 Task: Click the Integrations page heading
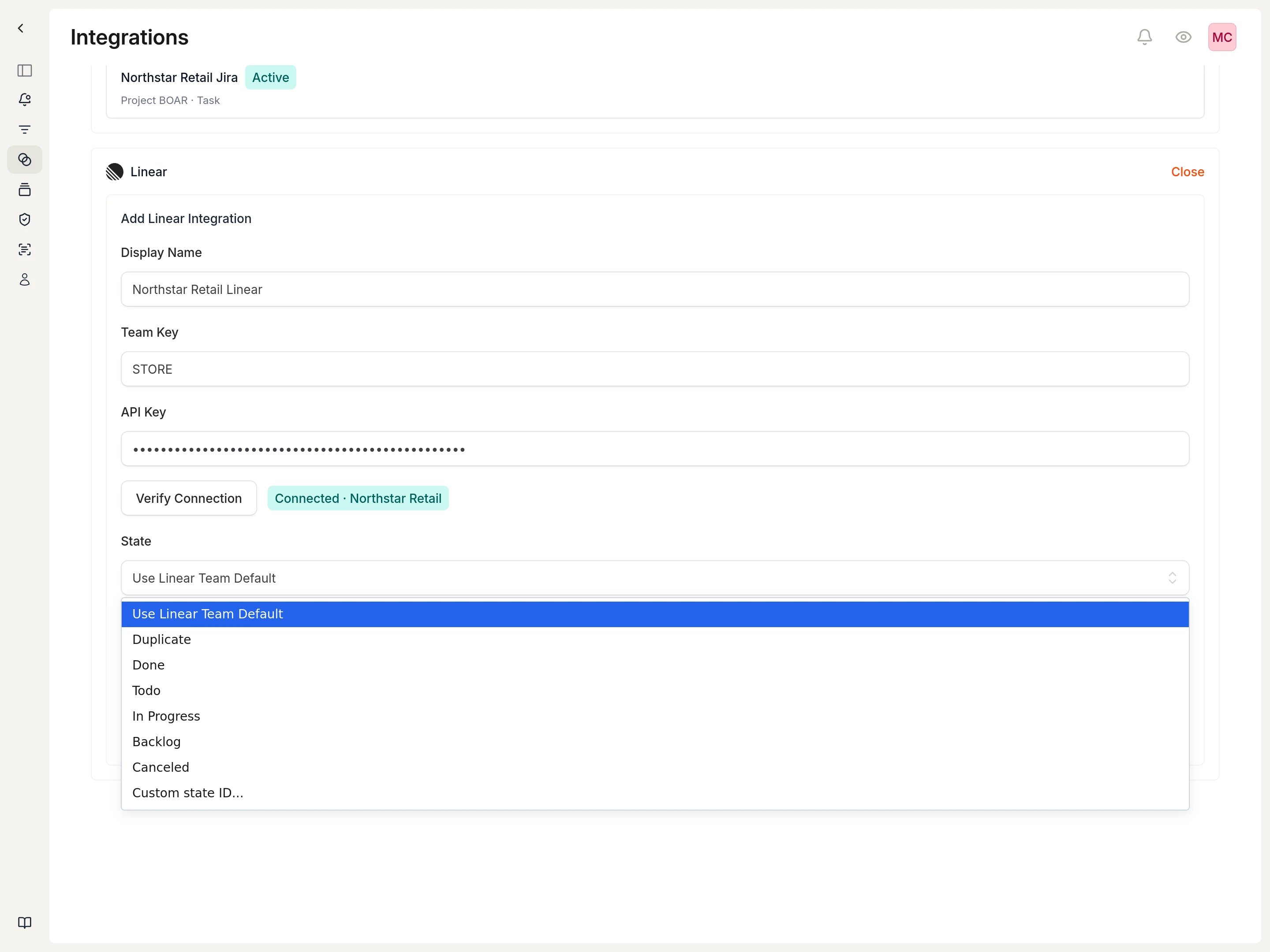pyautogui.click(x=129, y=37)
